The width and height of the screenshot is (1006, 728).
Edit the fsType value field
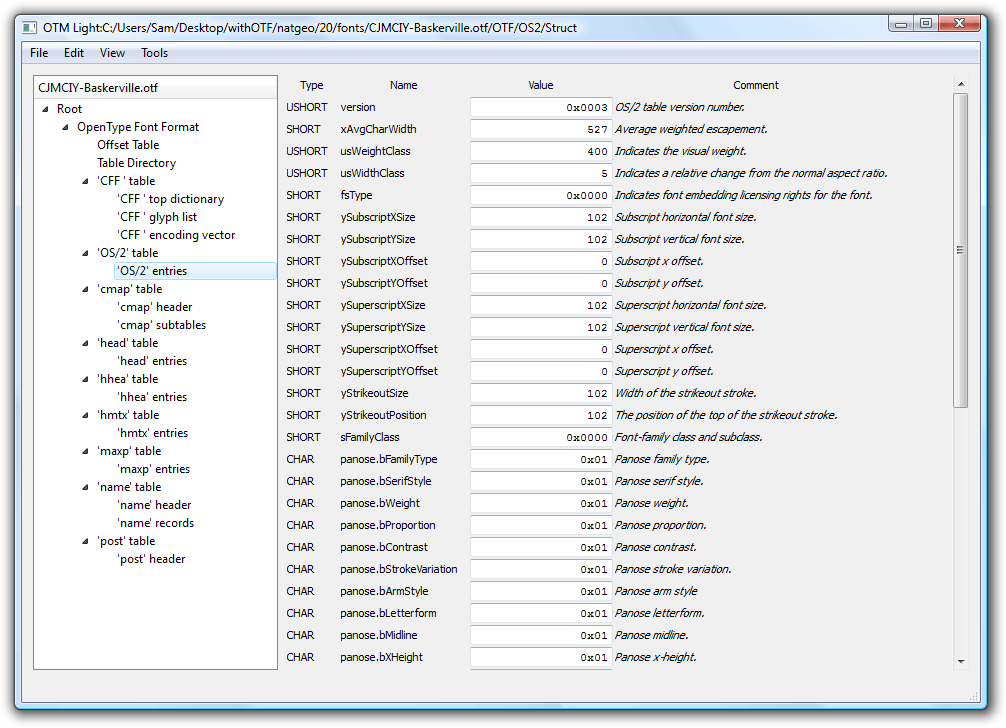coord(540,195)
